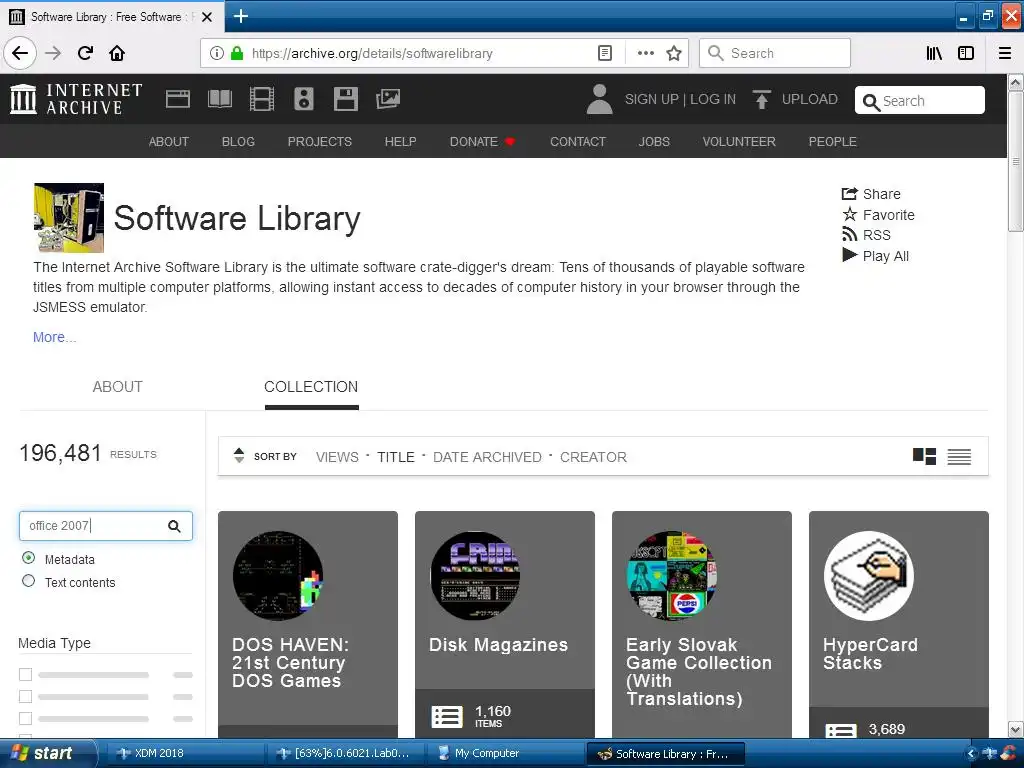Screen dimensions: 1024x768
Task: Click the browser Forward arrow button
Action: pos(53,53)
